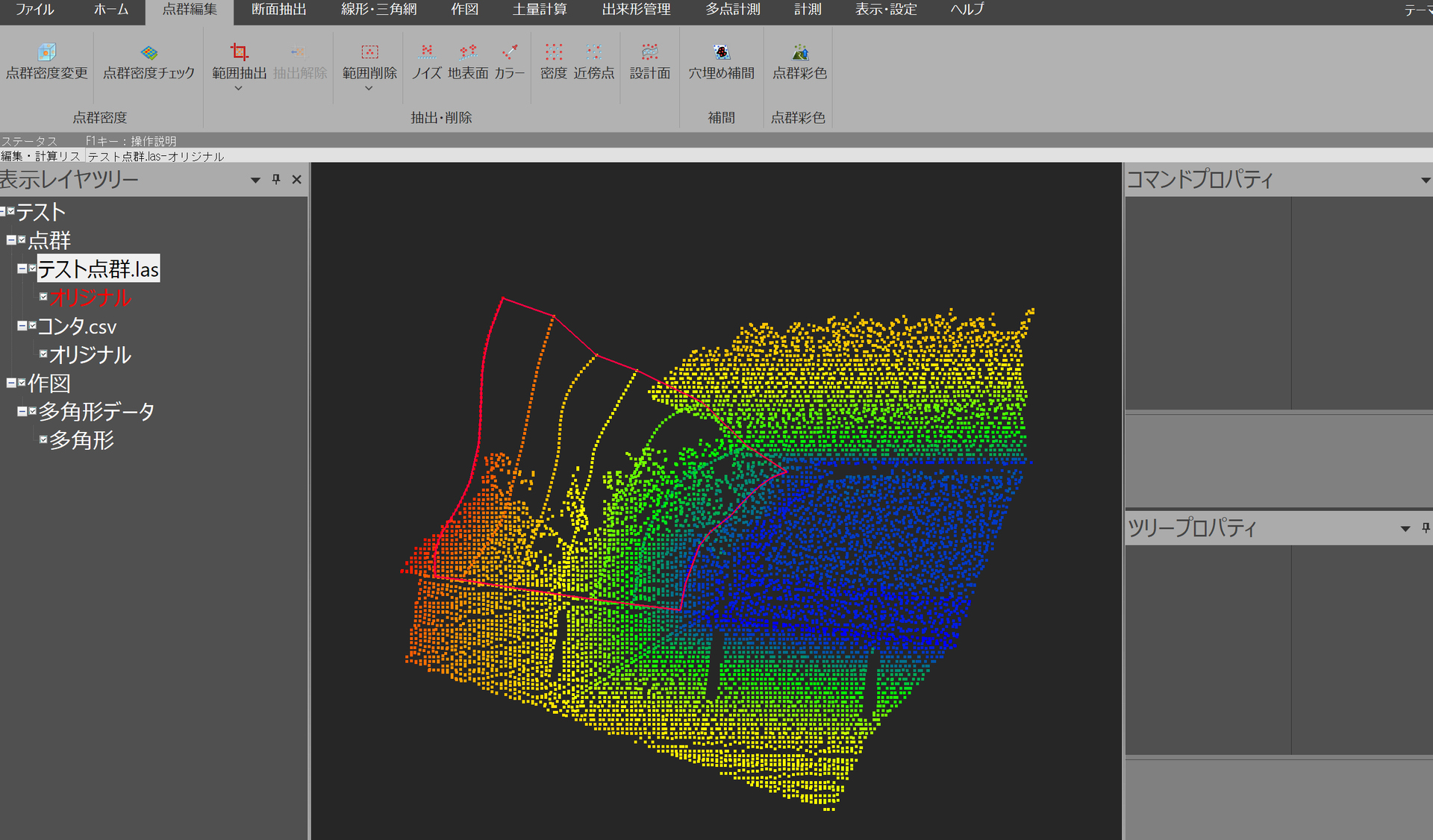Toggle the 点群 layer checkbox
Viewport: 1433px width, 840px height.
pos(22,240)
